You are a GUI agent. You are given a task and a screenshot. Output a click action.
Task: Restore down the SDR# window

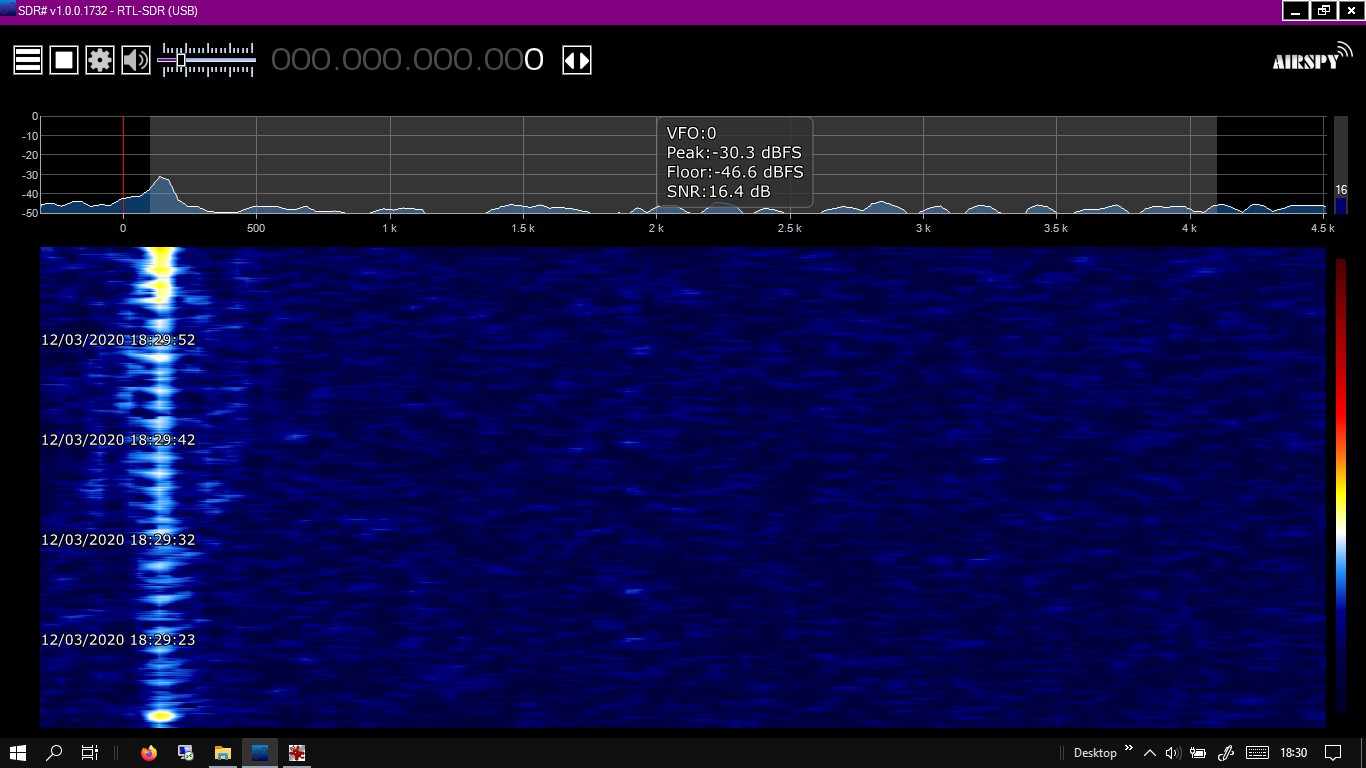(x=1324, y=10)
